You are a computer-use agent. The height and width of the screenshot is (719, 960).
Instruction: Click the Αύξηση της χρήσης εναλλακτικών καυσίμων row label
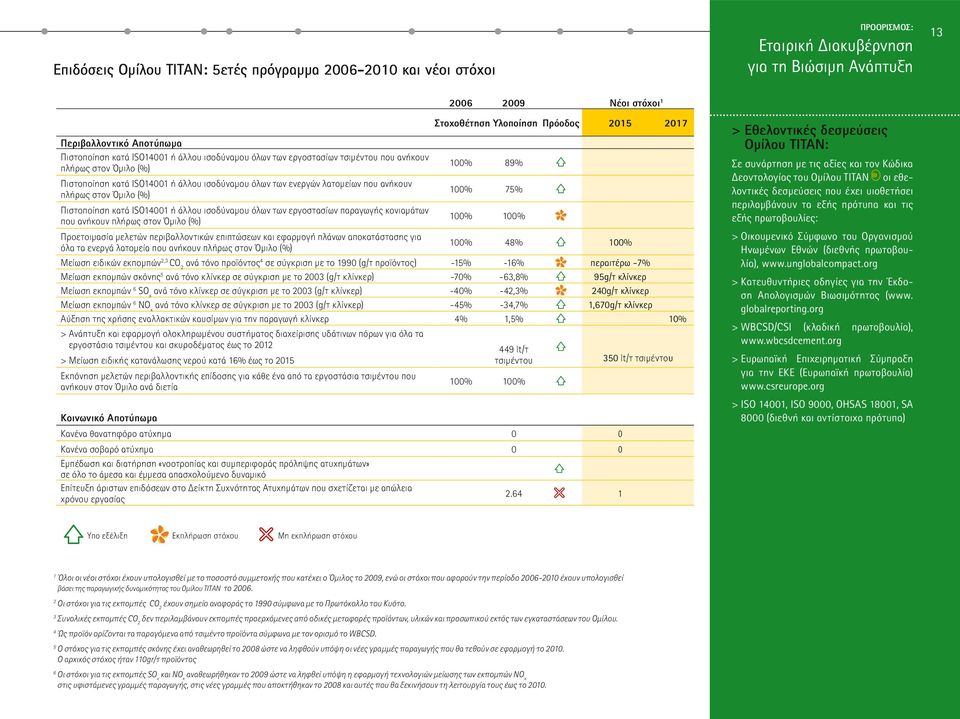[194, 319]
